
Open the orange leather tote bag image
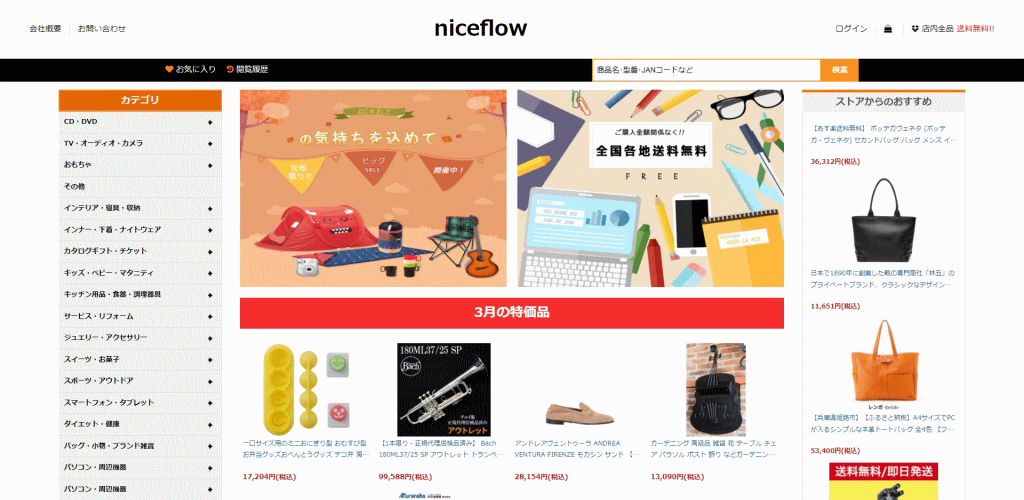tap(884, 362)
